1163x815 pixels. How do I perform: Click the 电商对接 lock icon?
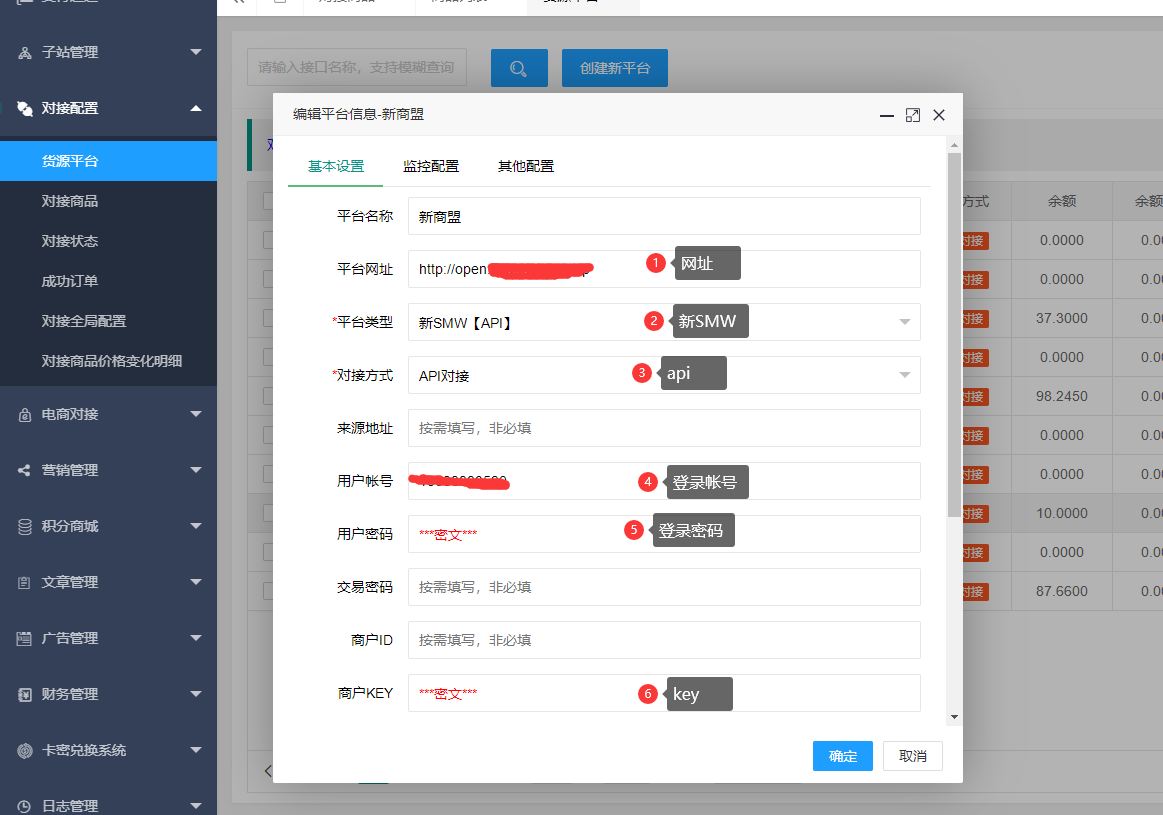[x=24, y=415]
